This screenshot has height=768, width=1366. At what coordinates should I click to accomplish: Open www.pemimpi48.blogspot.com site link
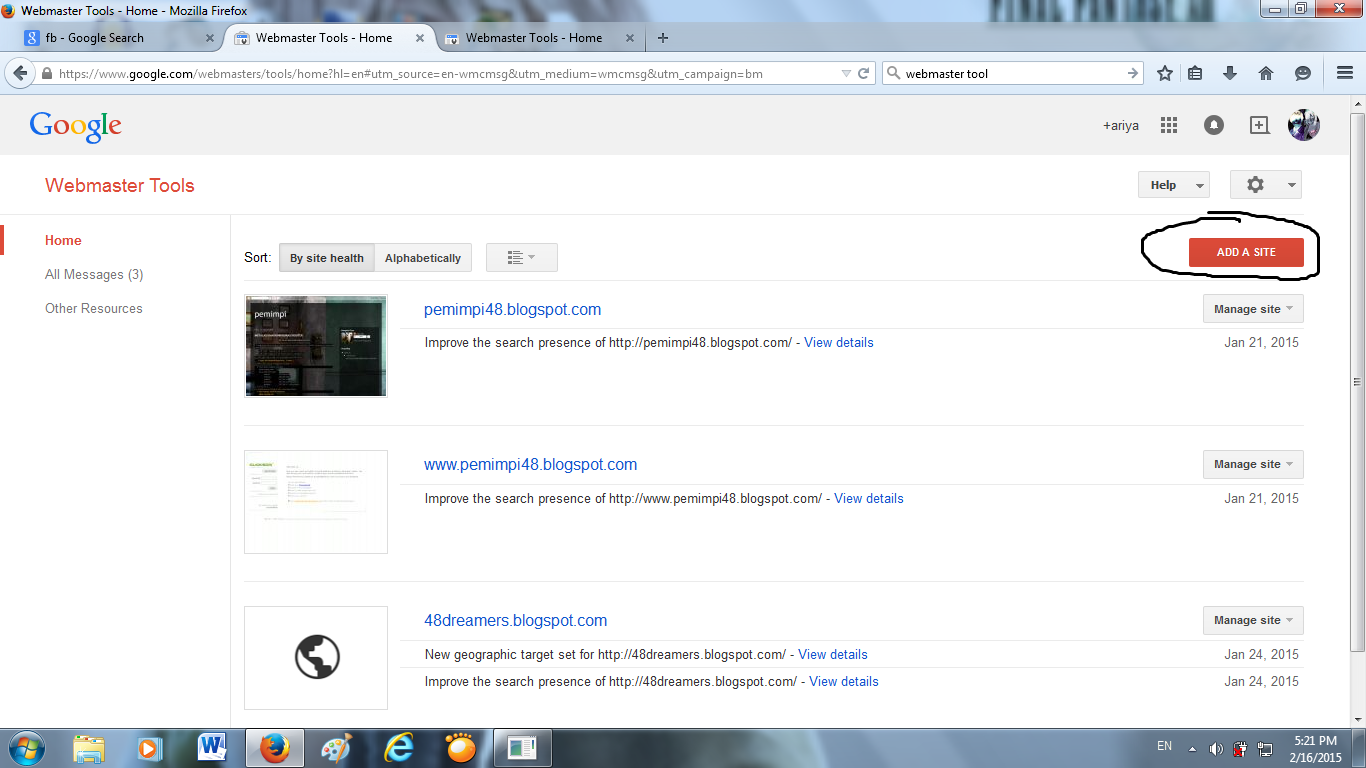(x=531, y=464)
